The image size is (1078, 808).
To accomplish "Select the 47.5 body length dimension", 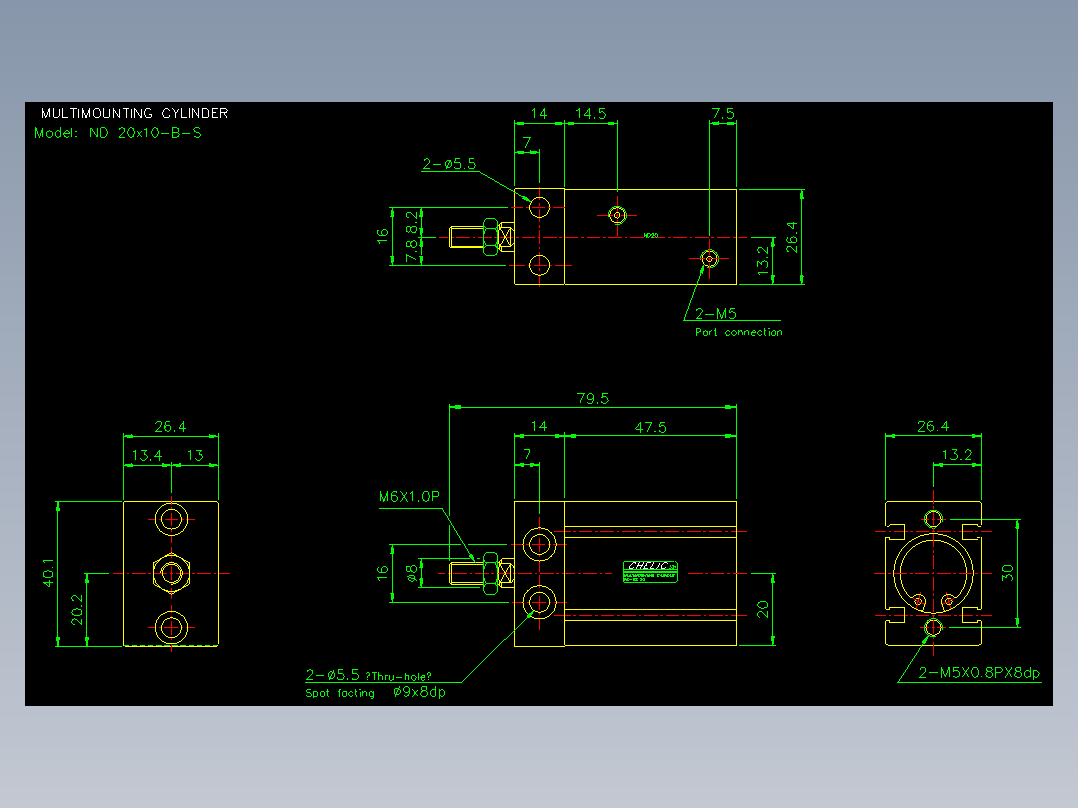I will pyautogui.click(x=650, y=428).
